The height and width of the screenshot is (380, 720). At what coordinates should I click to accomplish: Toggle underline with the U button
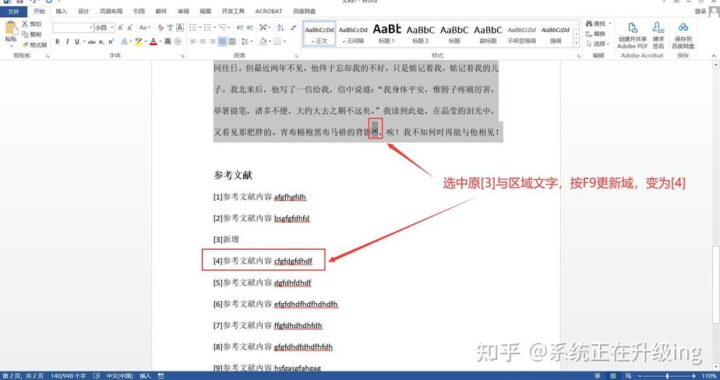pos(77,42)
